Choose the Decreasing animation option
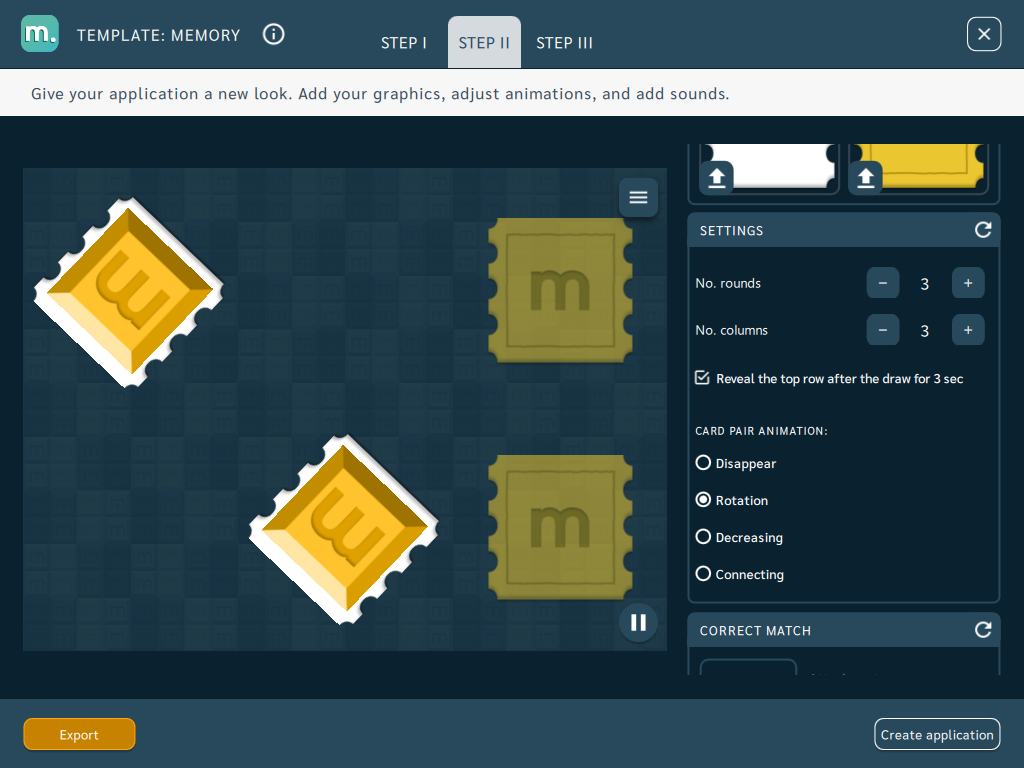This screenshot has height=768, width=1024. (703, 537)
